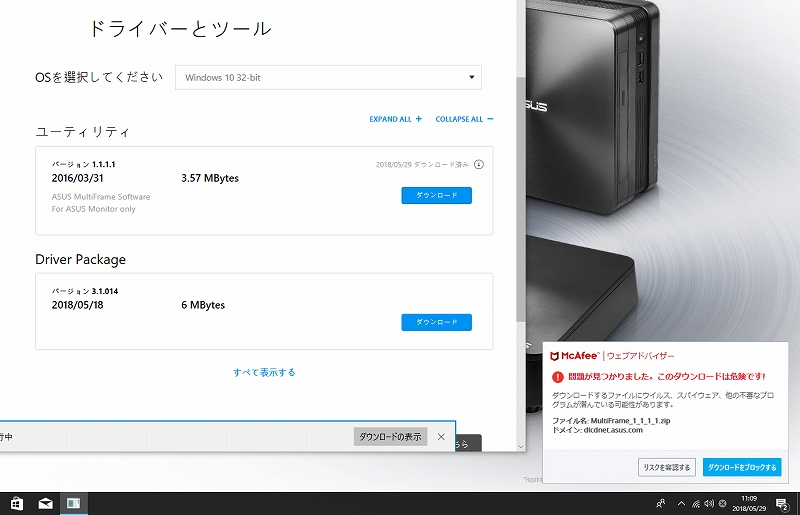Click the McAfee logo in popup

click(x=574, y=356)
